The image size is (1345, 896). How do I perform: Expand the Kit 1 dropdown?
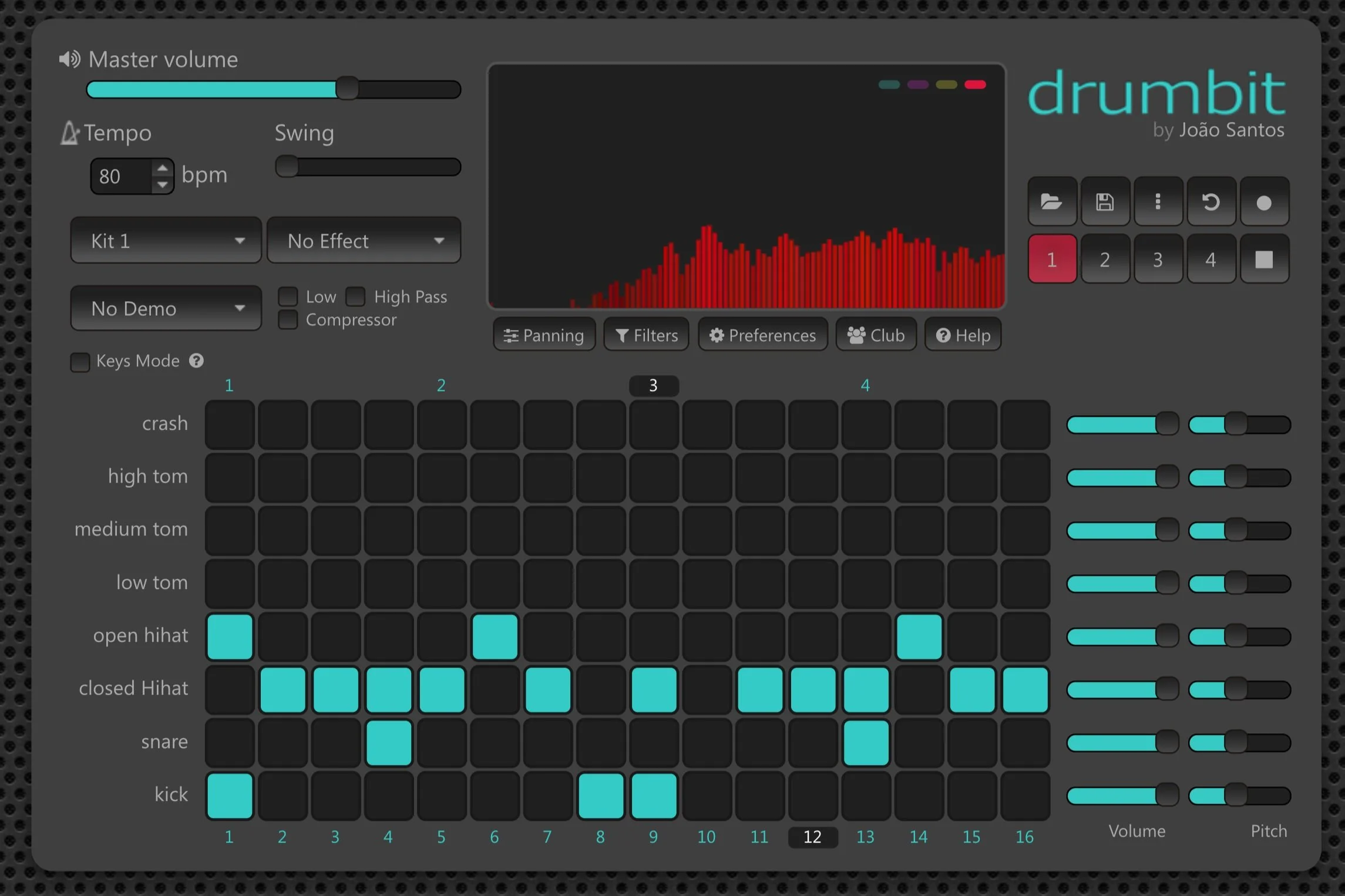166,241
